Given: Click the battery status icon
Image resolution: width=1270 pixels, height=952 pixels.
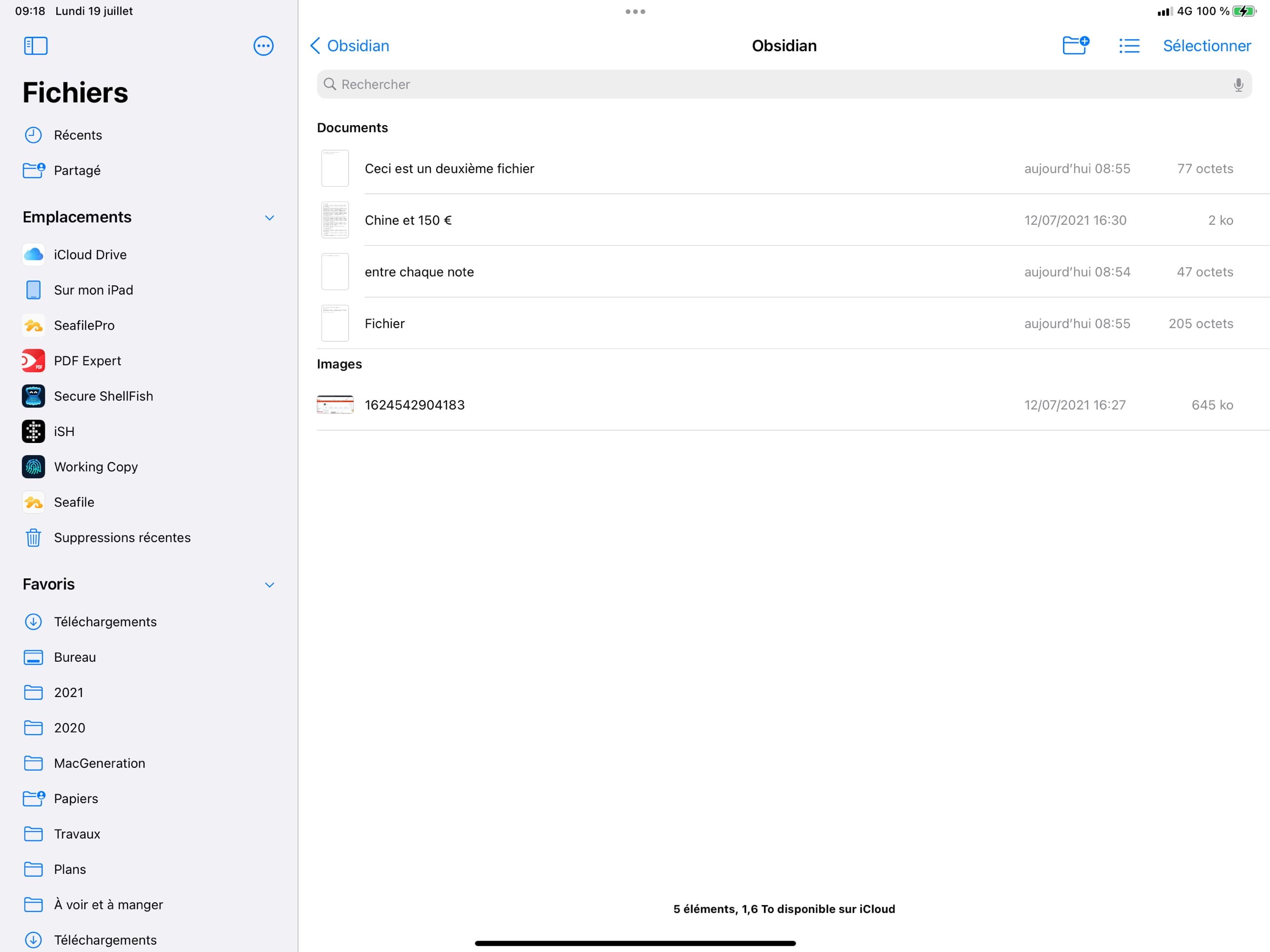Looking at the screenshot, I should coord(1245,11).
